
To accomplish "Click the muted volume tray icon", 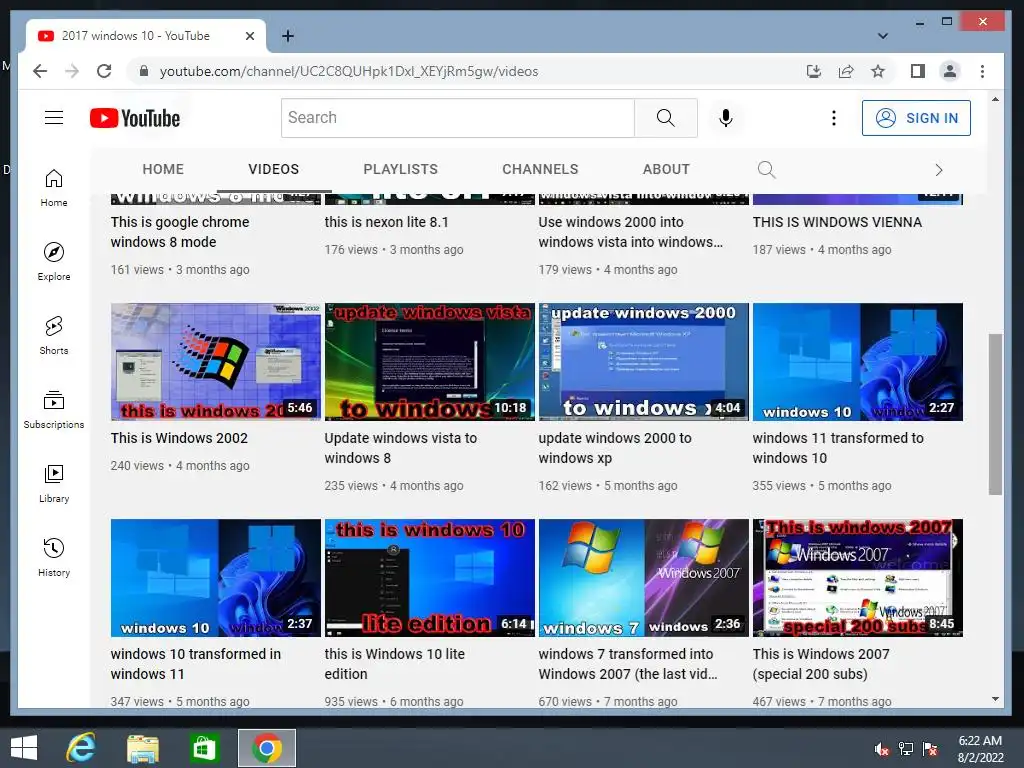I will point(882,749).
